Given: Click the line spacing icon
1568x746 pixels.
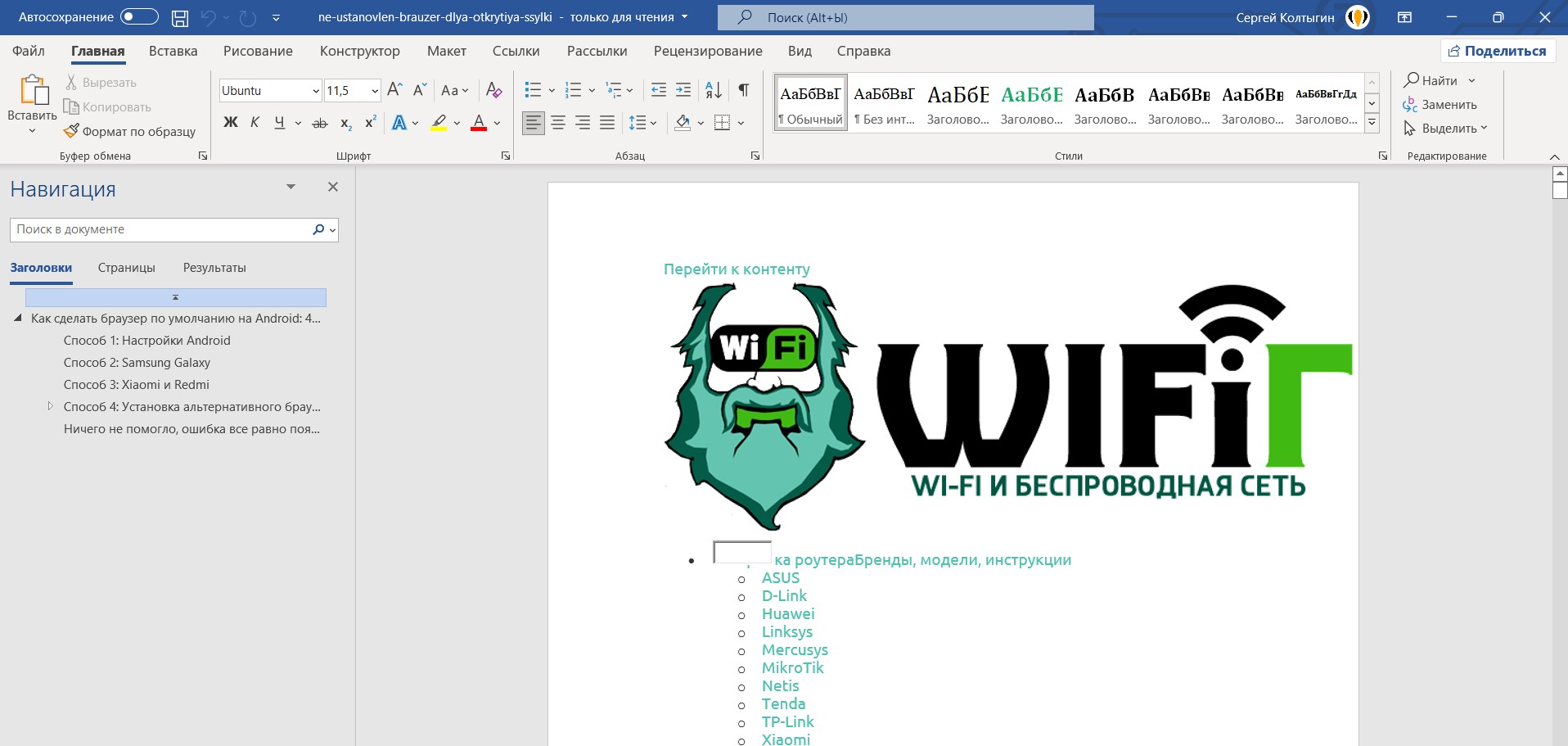Looking at the screenshot, I should click(638, 123).
